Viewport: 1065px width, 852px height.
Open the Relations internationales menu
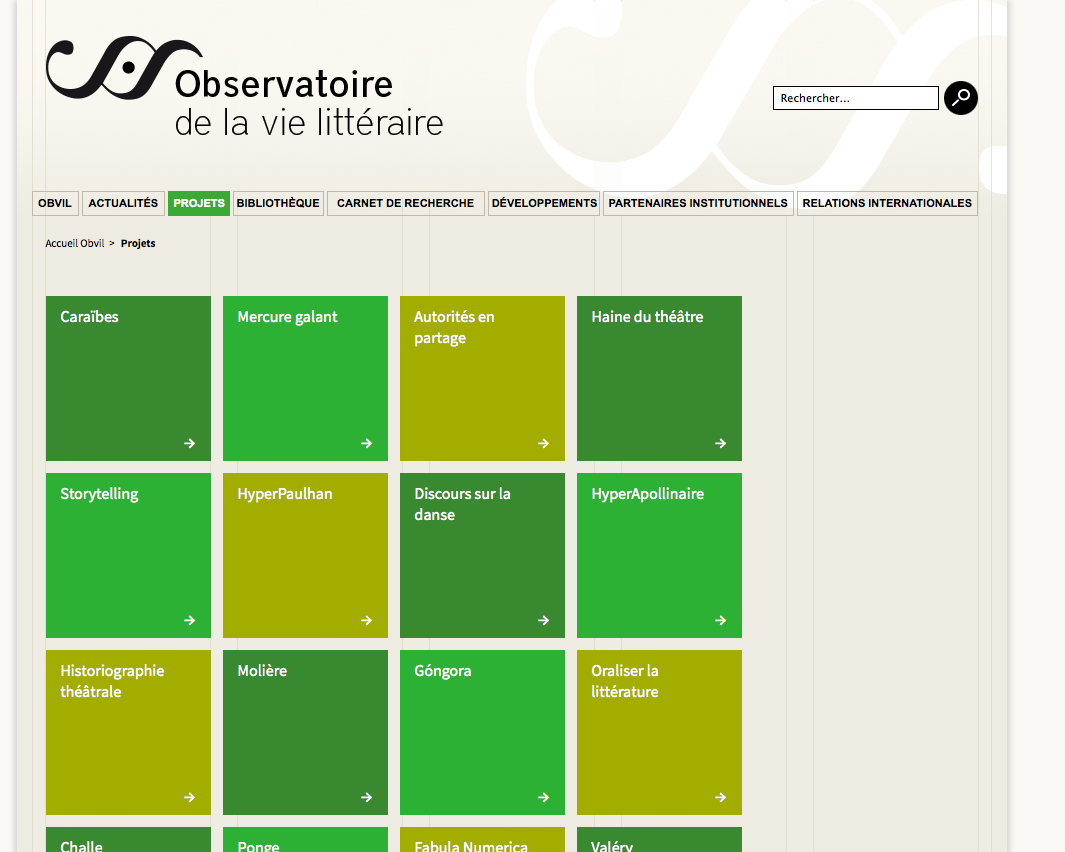pos(887,203)
